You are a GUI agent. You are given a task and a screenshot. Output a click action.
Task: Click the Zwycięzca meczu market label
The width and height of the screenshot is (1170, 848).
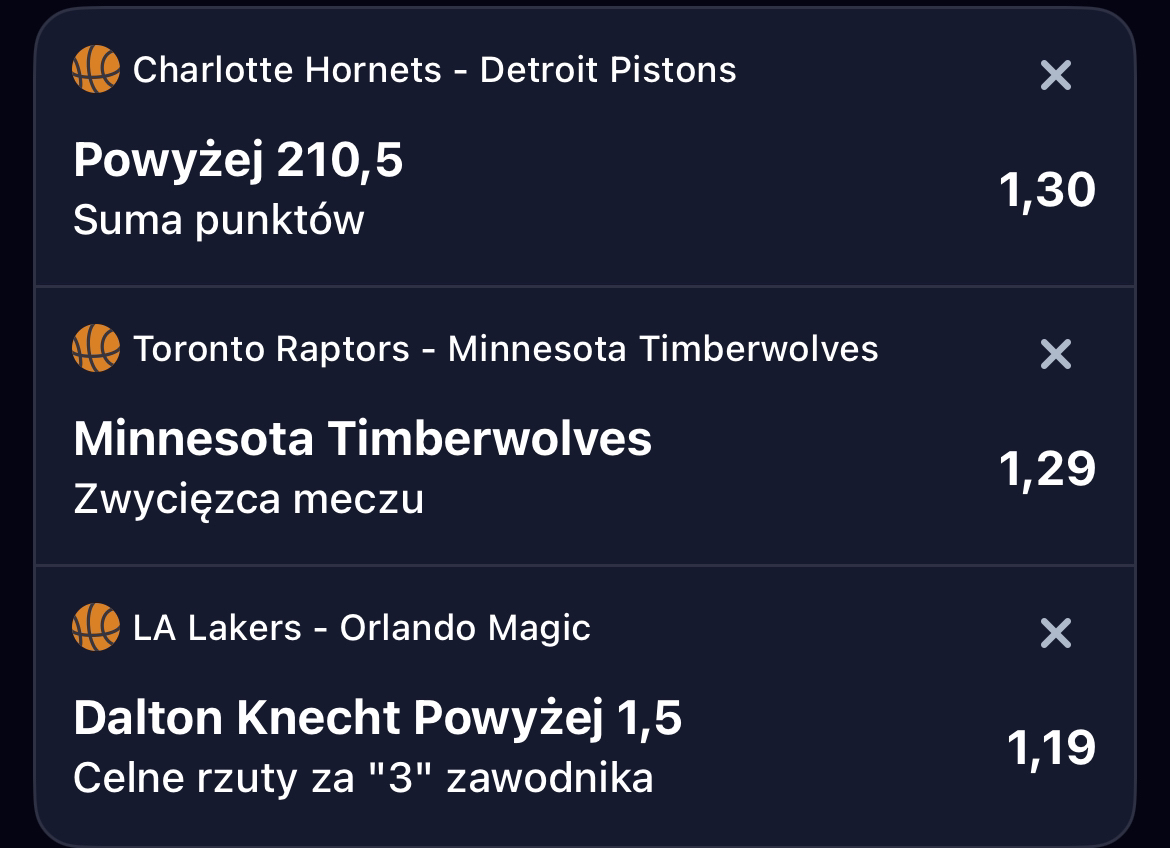248,499
